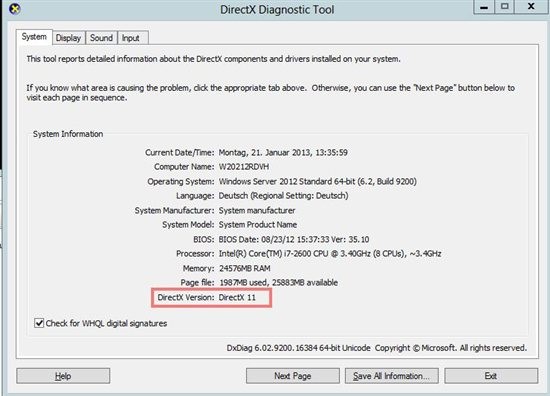Minimize the DirectX Diagnostic Tool window

484,7
